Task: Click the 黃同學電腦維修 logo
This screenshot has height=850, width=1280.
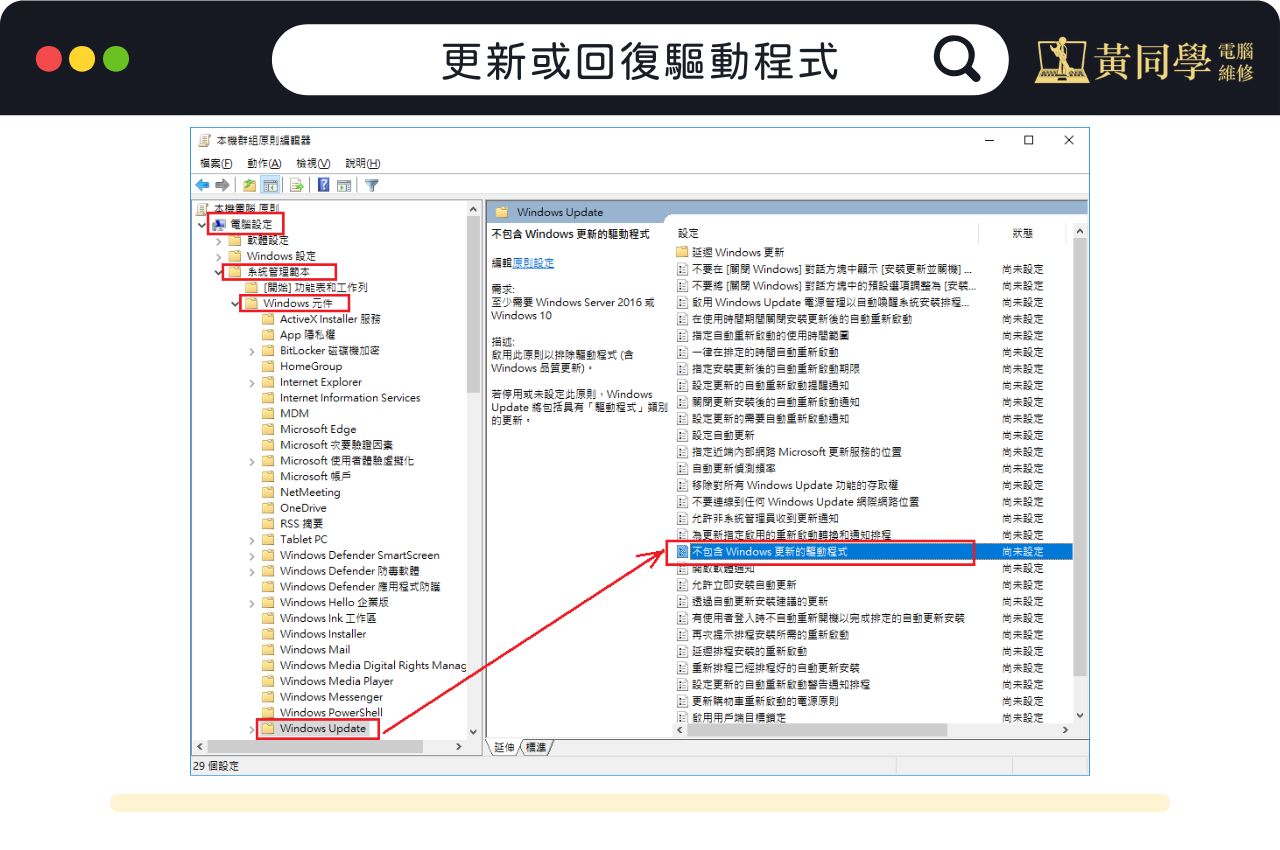Action: [x=1145, y=61]
